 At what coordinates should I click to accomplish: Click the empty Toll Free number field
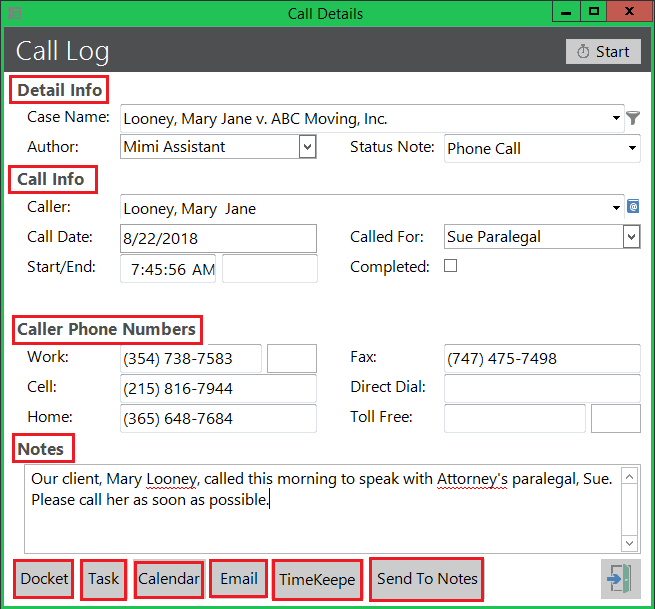[515, 418]
